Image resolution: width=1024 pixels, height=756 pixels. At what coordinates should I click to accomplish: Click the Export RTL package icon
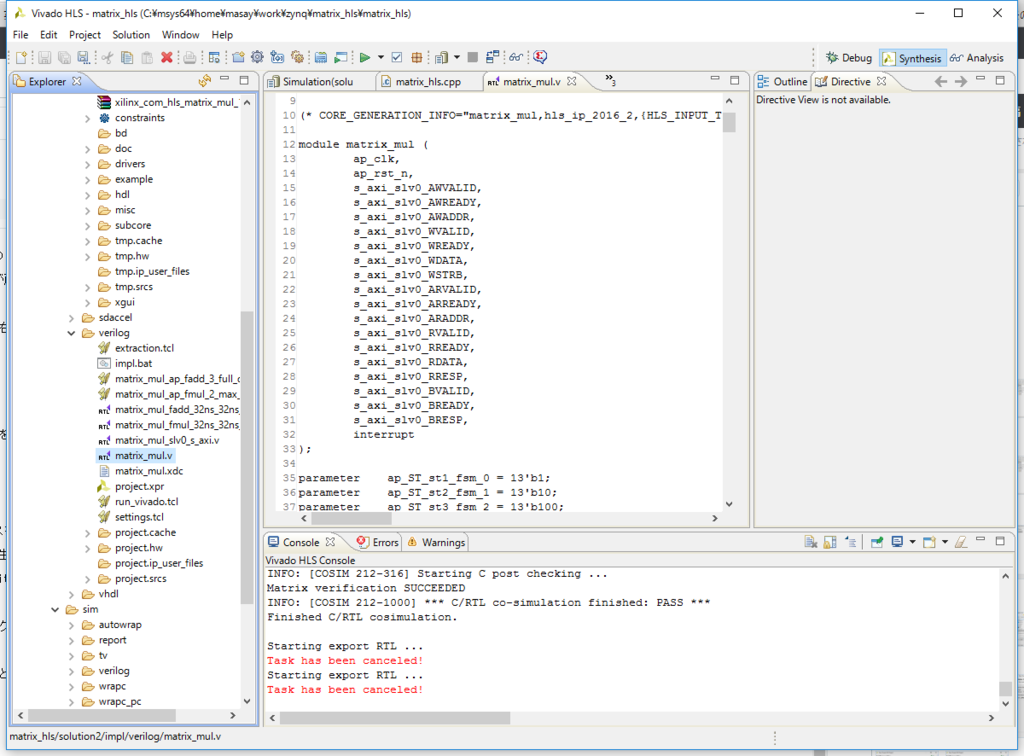416,57
